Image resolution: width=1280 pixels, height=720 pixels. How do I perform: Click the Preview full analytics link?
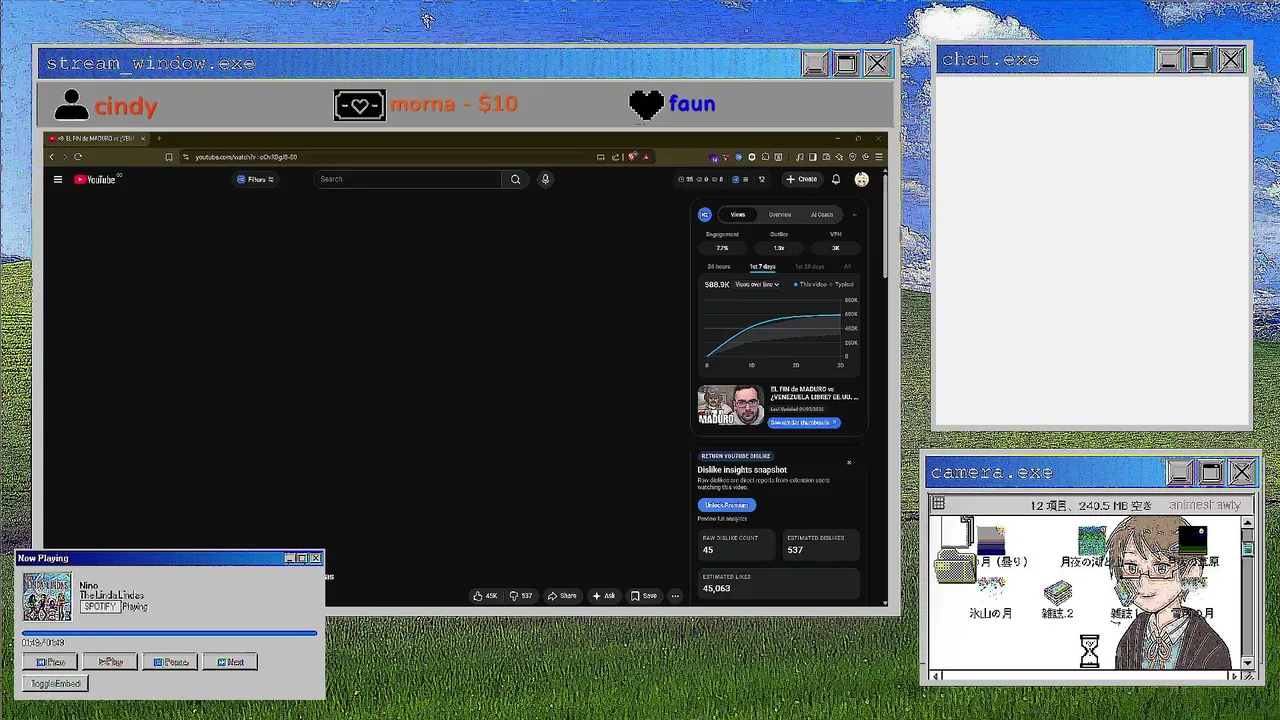(722, 518)
